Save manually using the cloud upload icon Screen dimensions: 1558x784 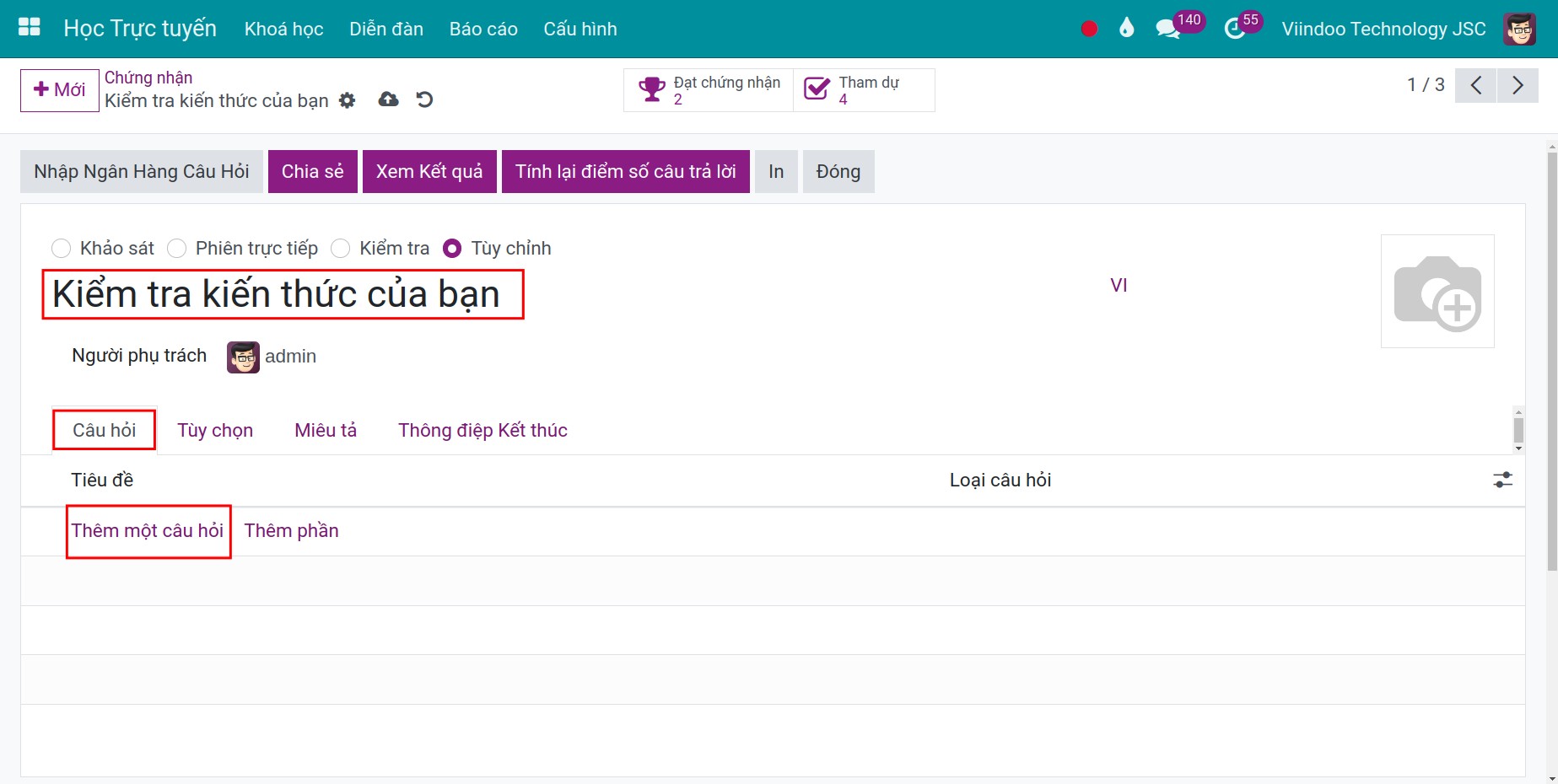click(388, 99)
